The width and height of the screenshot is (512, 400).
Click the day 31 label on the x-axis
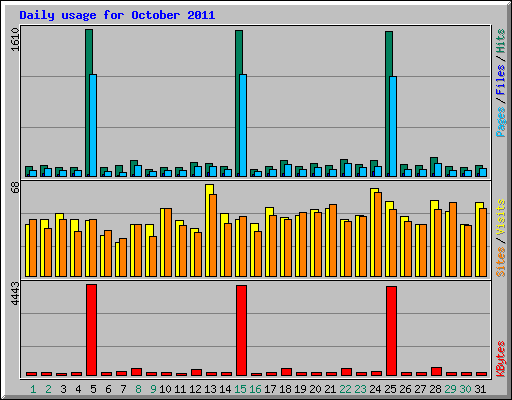coord(480,389)
